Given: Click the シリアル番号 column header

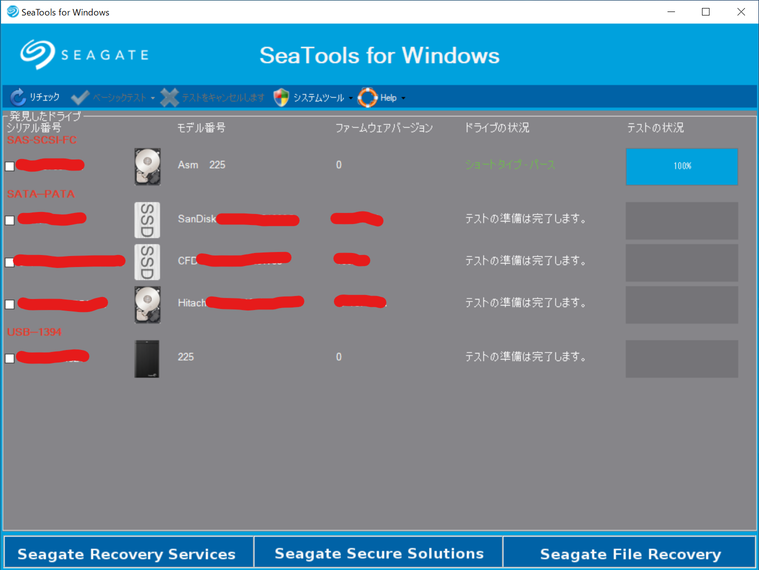Looking at the screenshot, I should point(34,128).
